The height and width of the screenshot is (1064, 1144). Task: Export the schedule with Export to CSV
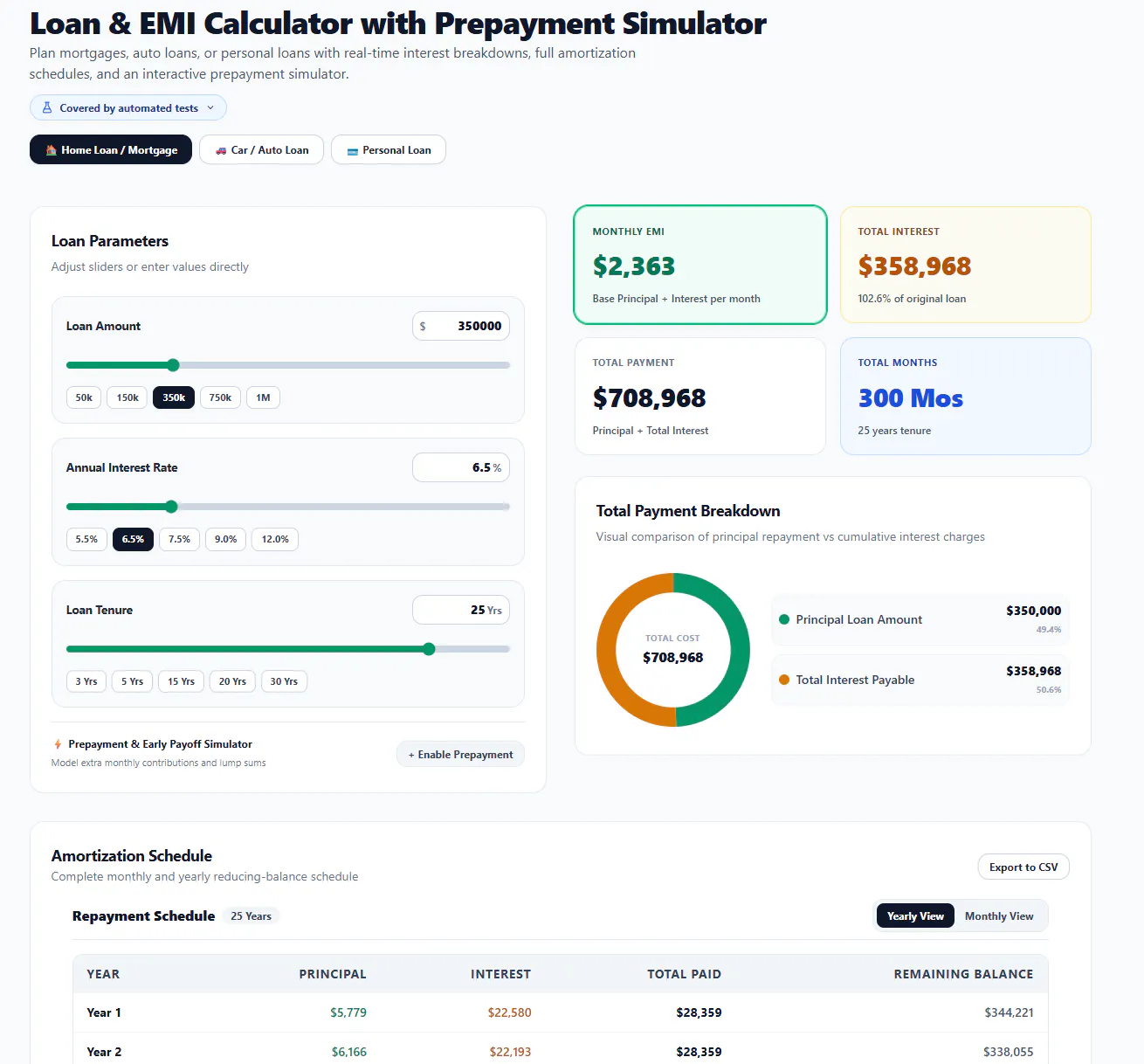pyautogui.click(x=1023, y=867)
